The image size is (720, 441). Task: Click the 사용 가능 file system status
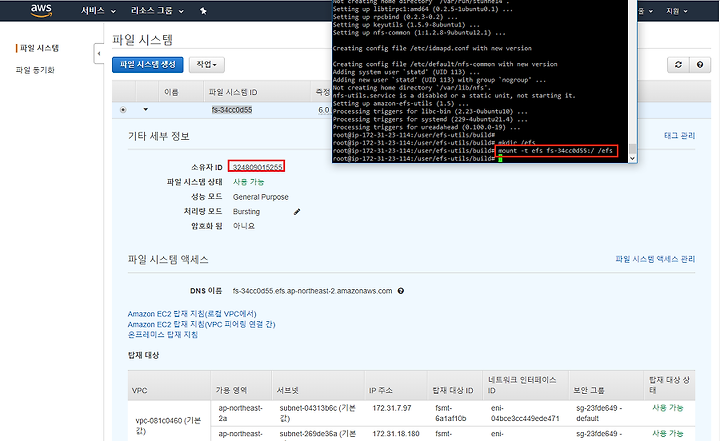point(248,182)
